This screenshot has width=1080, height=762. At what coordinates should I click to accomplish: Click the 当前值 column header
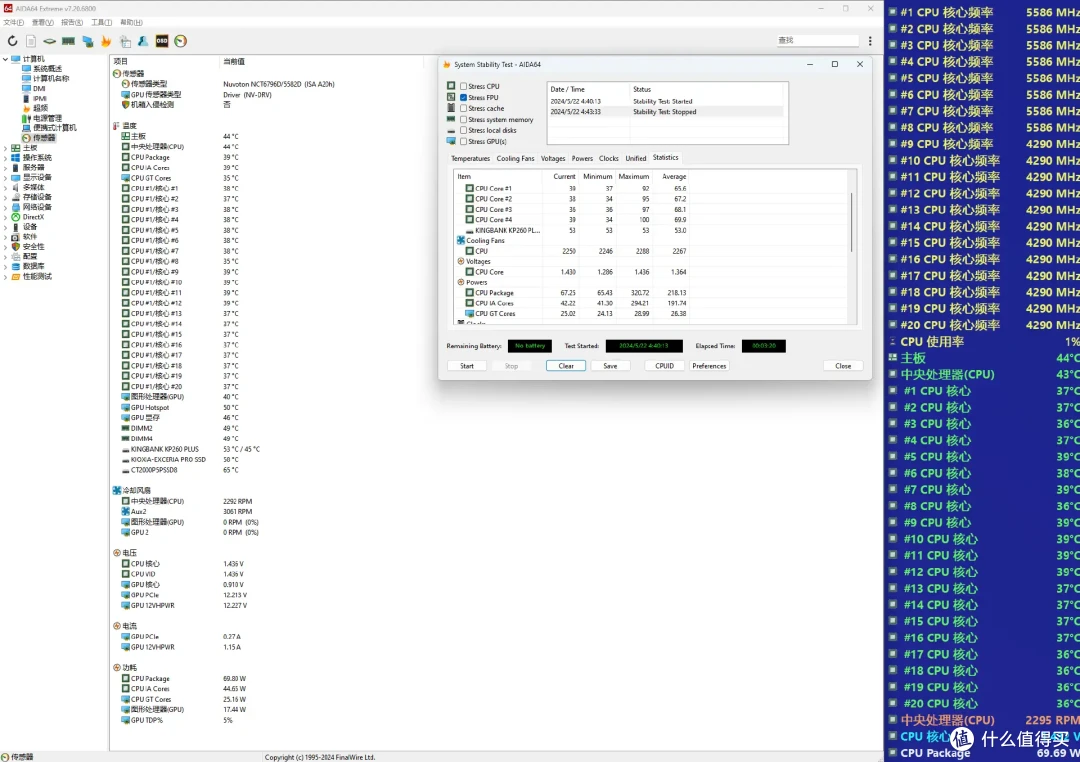point(234,62)
